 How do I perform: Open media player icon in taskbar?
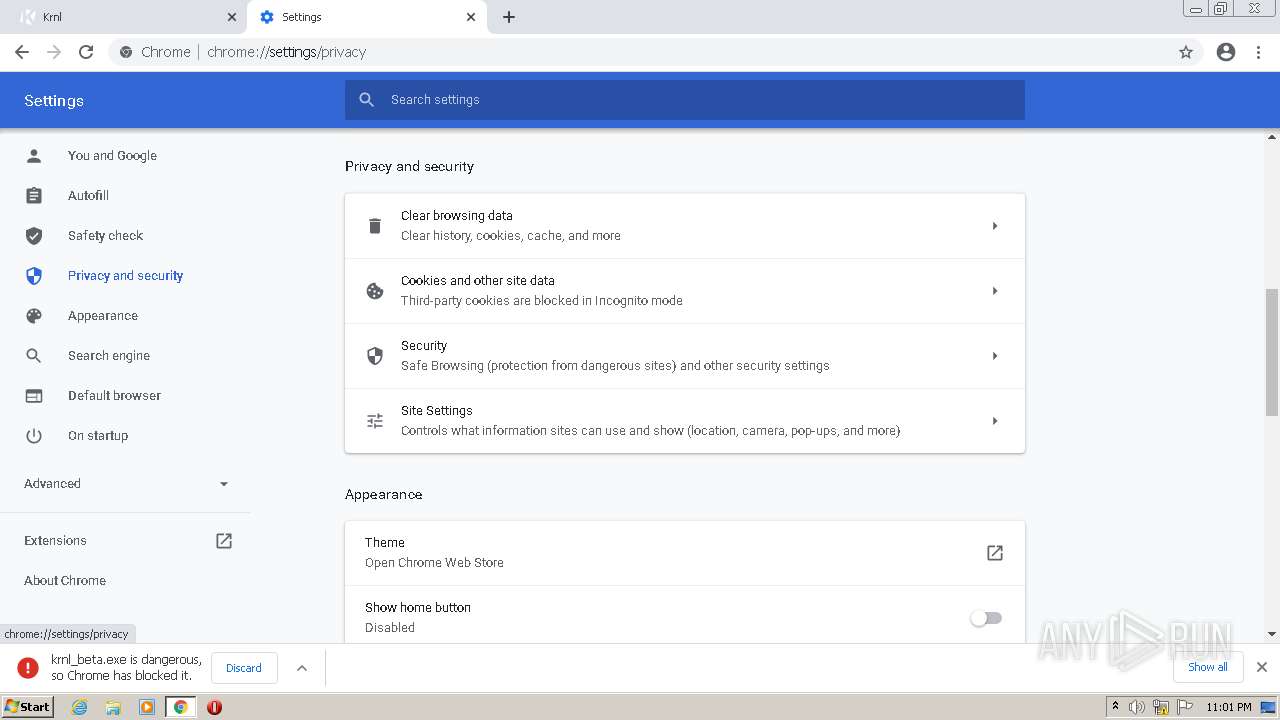[x=147, y=707]
